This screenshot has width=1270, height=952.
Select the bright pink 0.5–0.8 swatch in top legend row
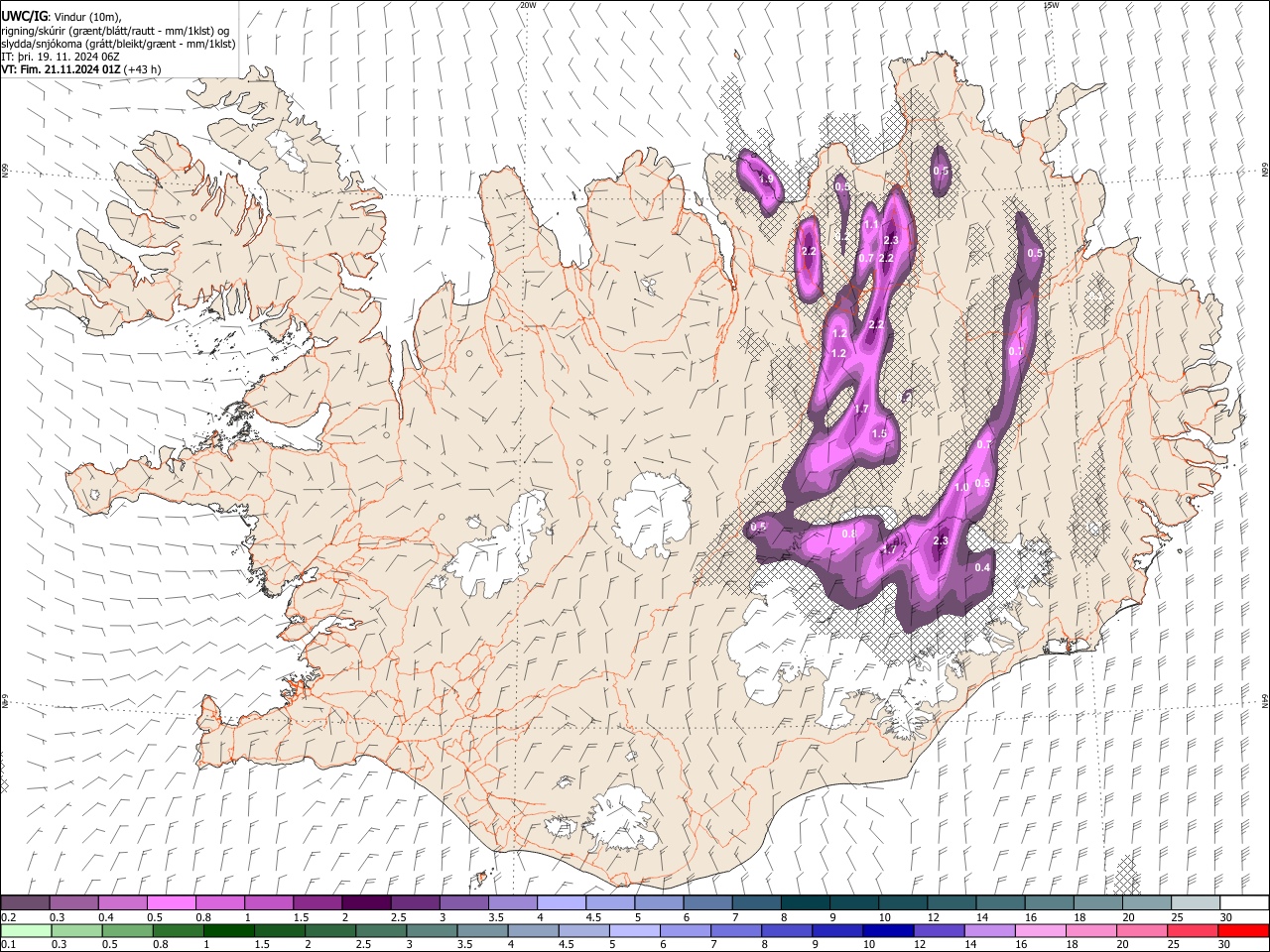[171, 903]
